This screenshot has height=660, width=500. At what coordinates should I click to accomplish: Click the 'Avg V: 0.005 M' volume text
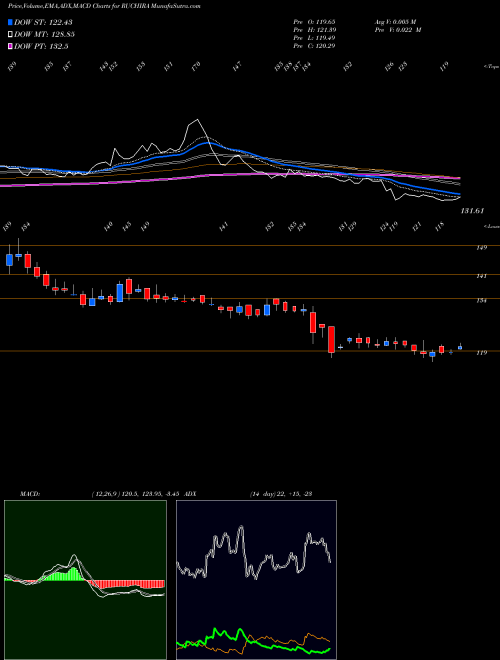tap(395, 21)
